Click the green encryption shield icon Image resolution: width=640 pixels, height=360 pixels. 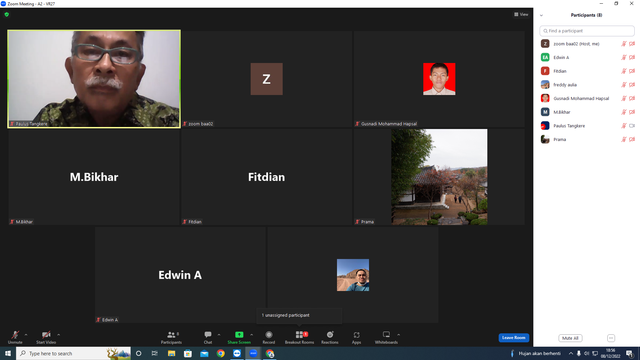coord(7,14)
